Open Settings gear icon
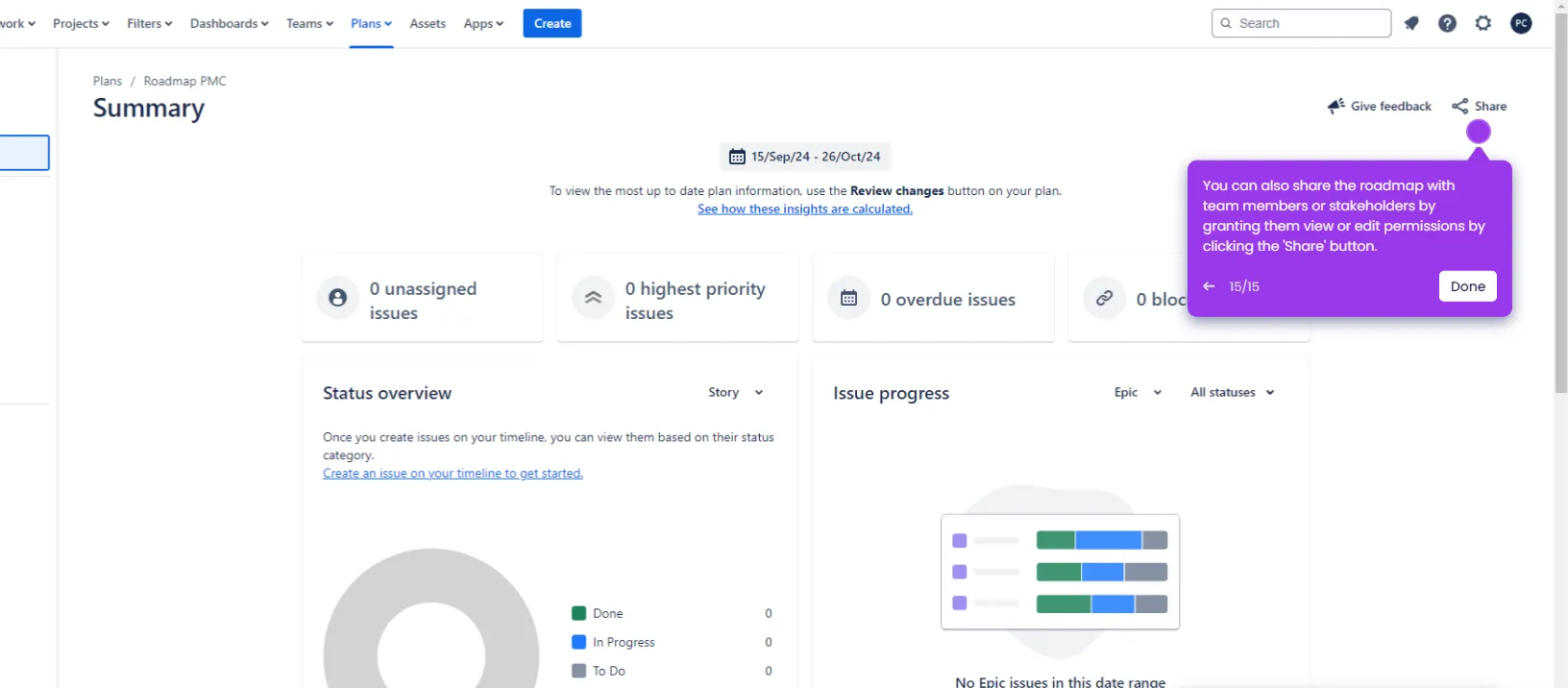Screen dimensions: 1568x688 tap(1483, 23)
